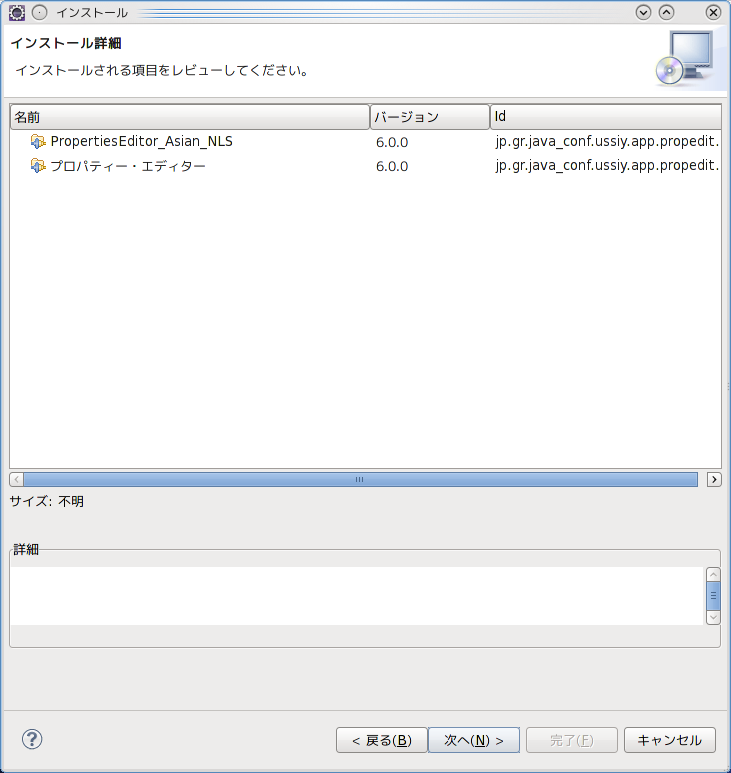This screenshot has width=731, height=773.
Task: Click the PropertiesEditor_Asian_NLS feature icon
Action: click(37, 141)
